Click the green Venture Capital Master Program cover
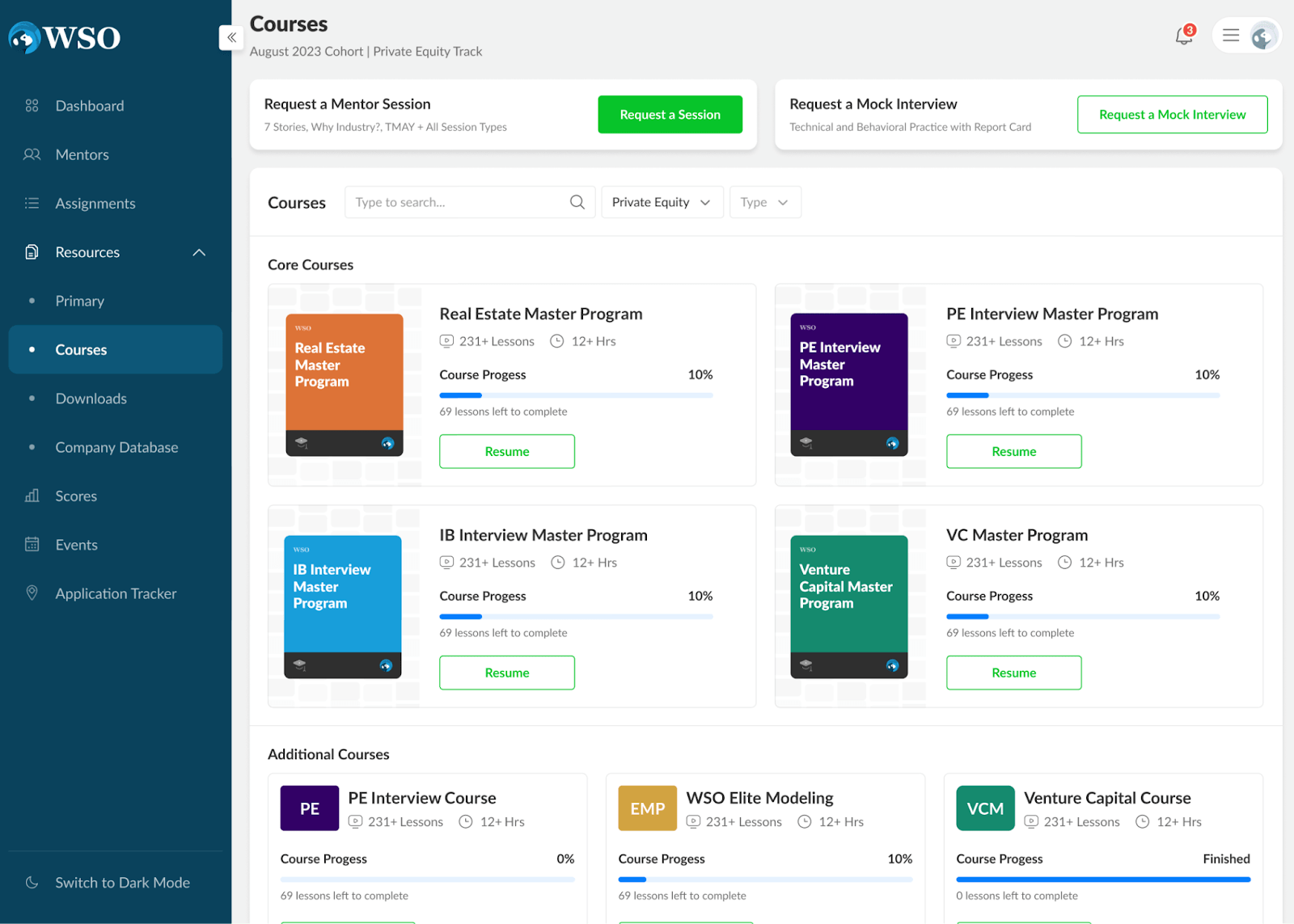The image size is (1294, 924). (849, 606)
